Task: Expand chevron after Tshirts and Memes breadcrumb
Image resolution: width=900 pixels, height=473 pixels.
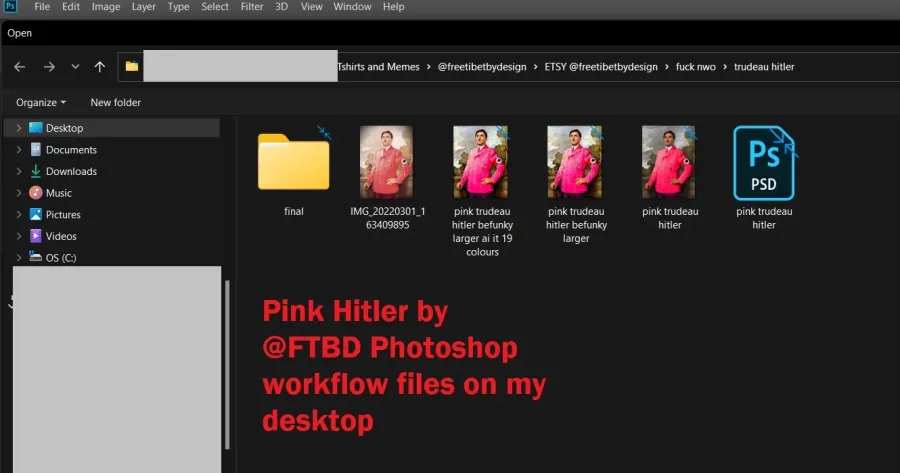Action: [428, 67]
